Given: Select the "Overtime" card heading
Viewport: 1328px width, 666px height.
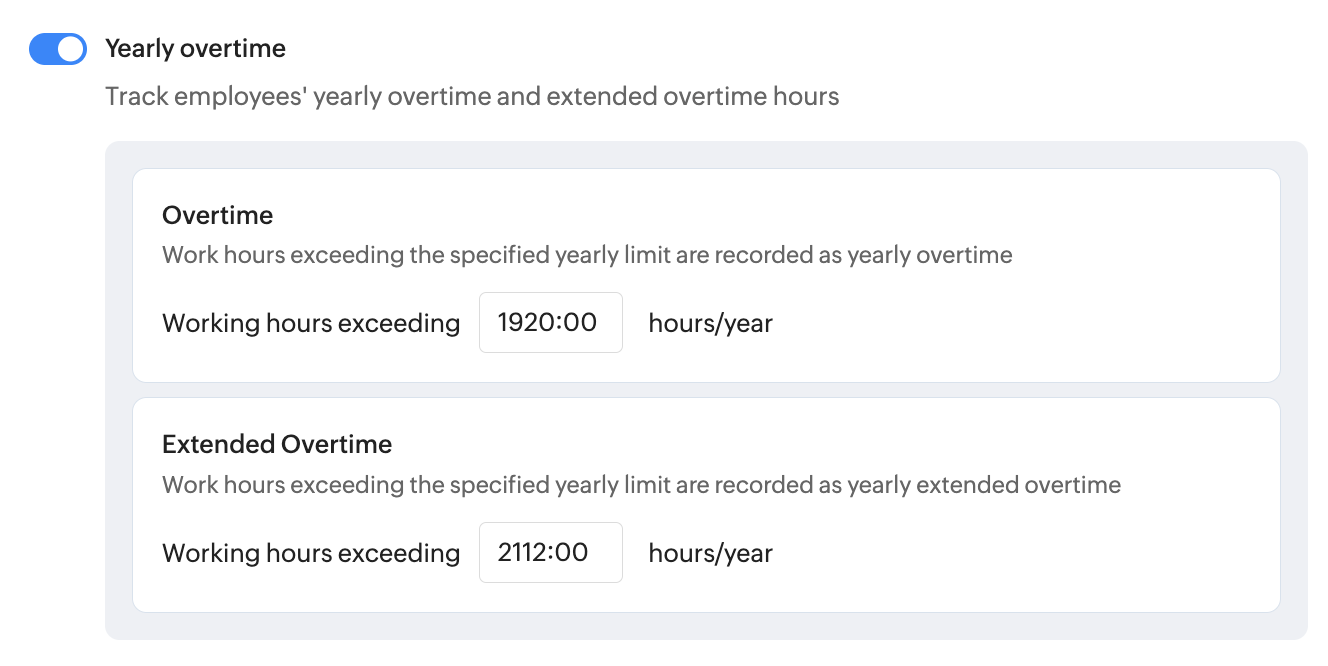Looking at the screenshot, I should click(x=217, y=215).
